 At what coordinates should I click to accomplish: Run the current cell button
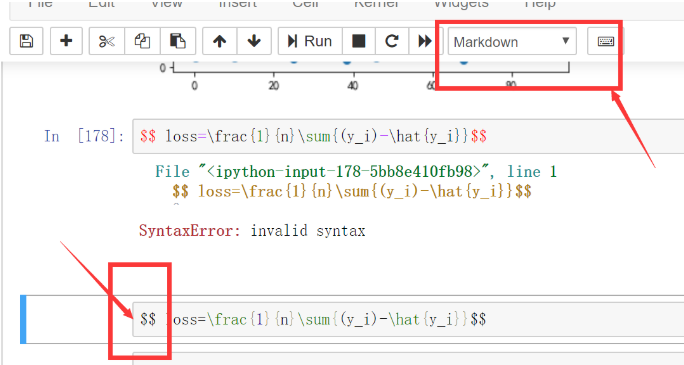310,41
